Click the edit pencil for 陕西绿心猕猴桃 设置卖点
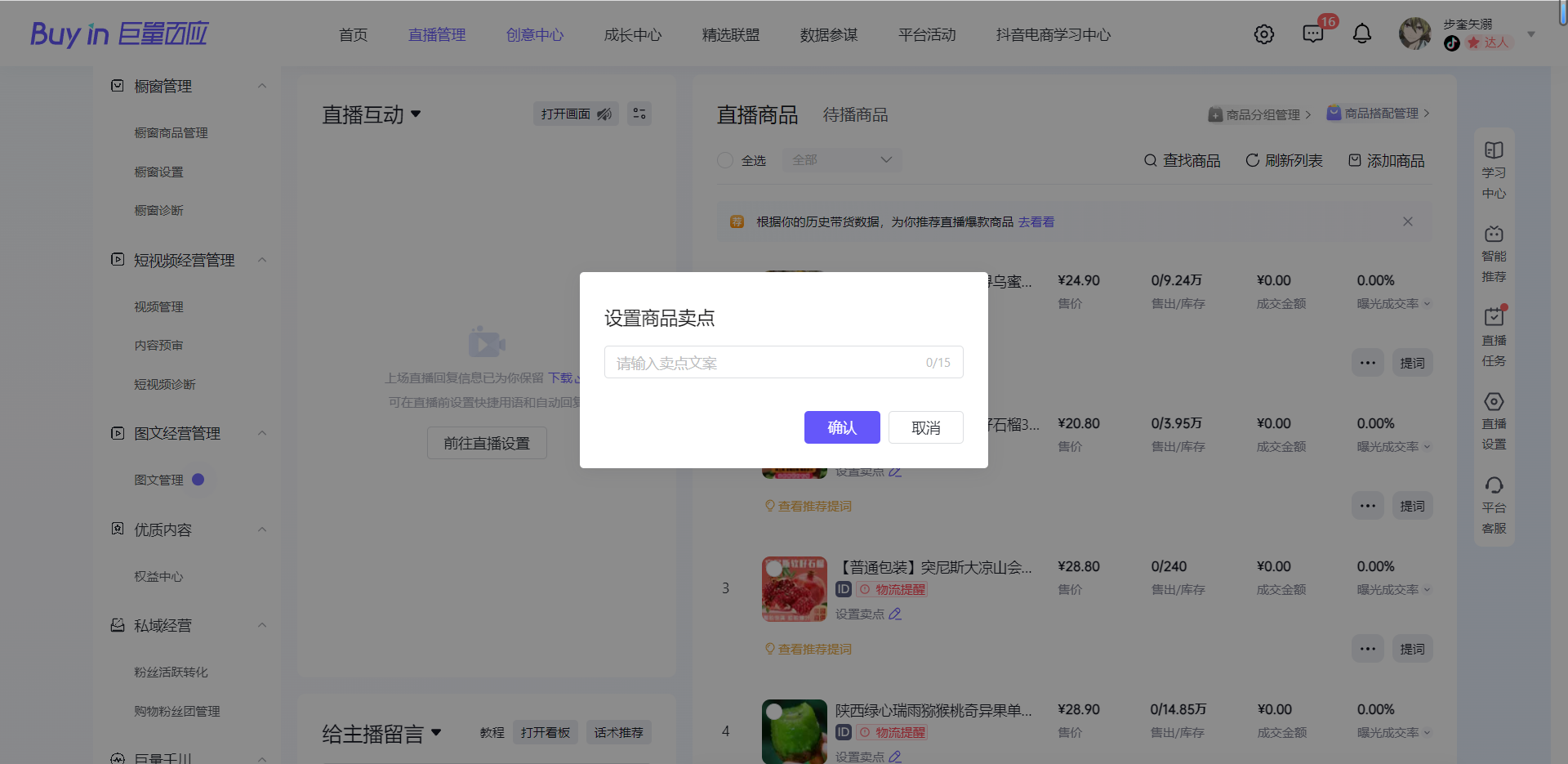Viewport: 1568px width, 764px height. click(895, 757)
